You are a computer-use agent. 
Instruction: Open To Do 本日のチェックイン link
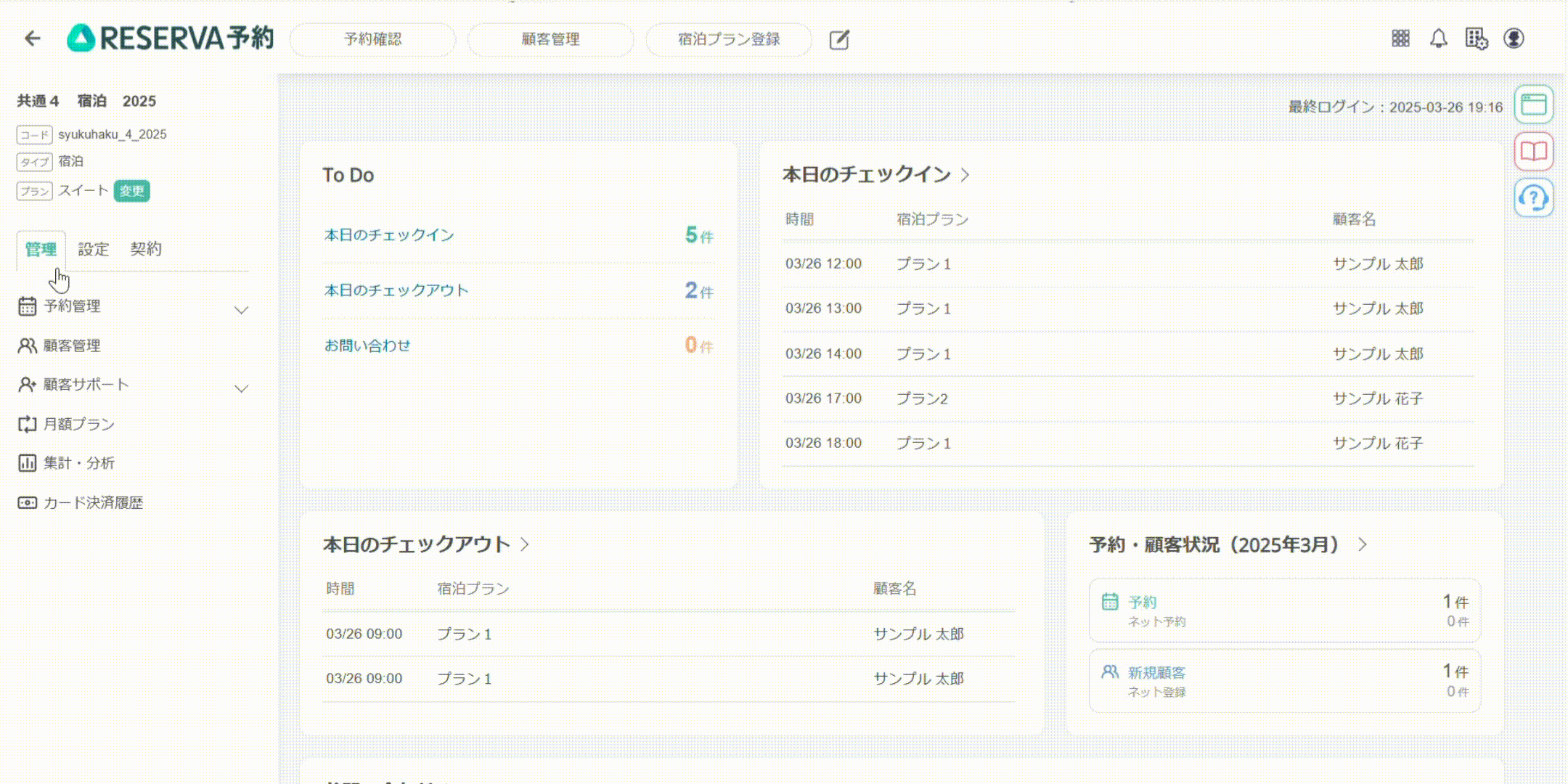(x=389, y=235)
